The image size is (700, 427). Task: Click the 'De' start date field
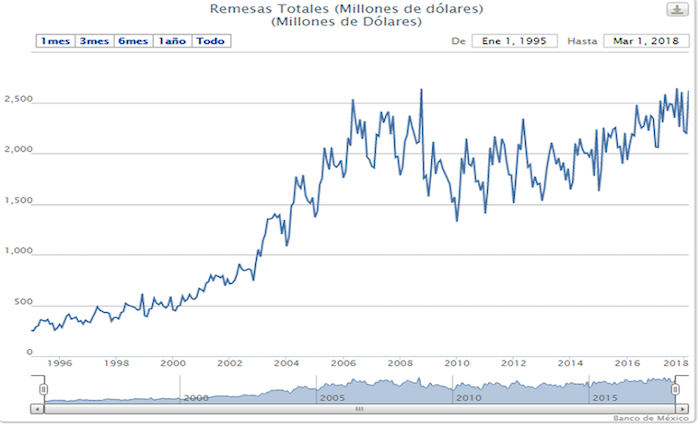pos(514,41)
